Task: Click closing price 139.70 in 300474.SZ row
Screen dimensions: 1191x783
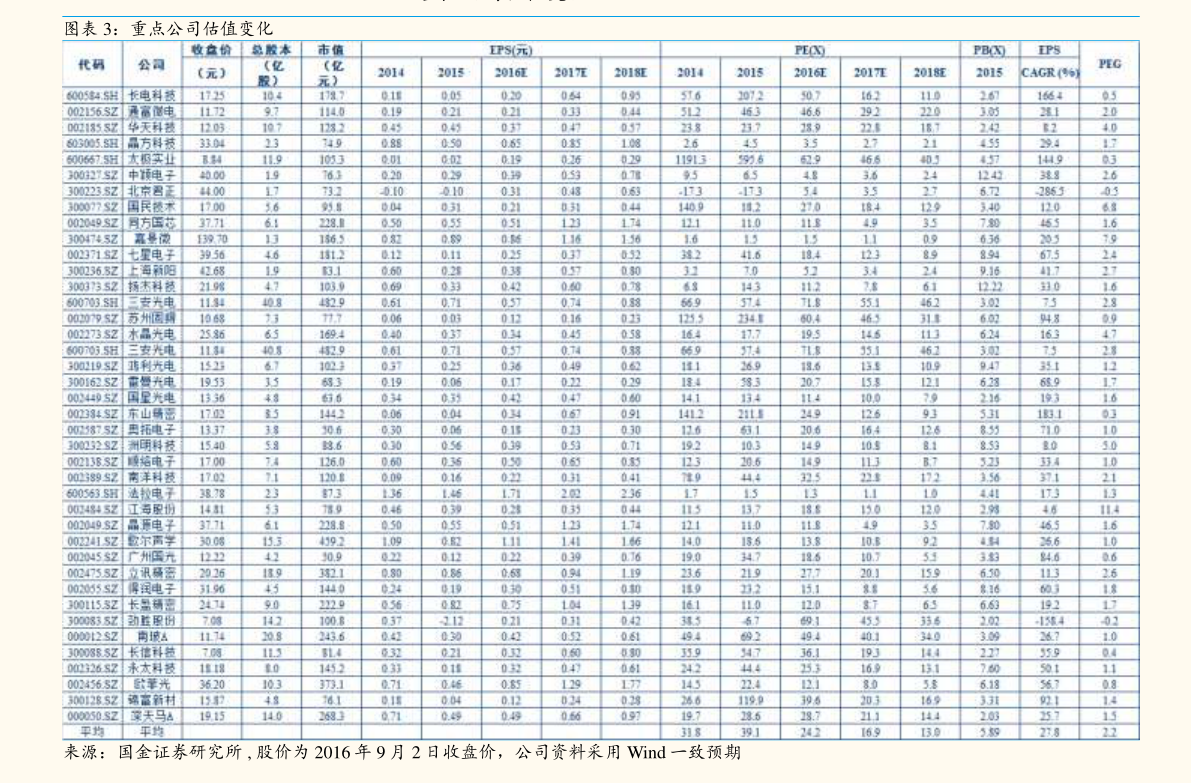Action: (211, 239)
